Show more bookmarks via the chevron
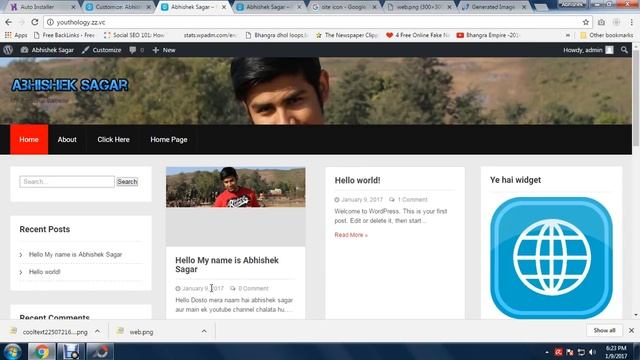The height and width of the screenshot is (360, 640). pyautogui.click(x=568, y=35)
